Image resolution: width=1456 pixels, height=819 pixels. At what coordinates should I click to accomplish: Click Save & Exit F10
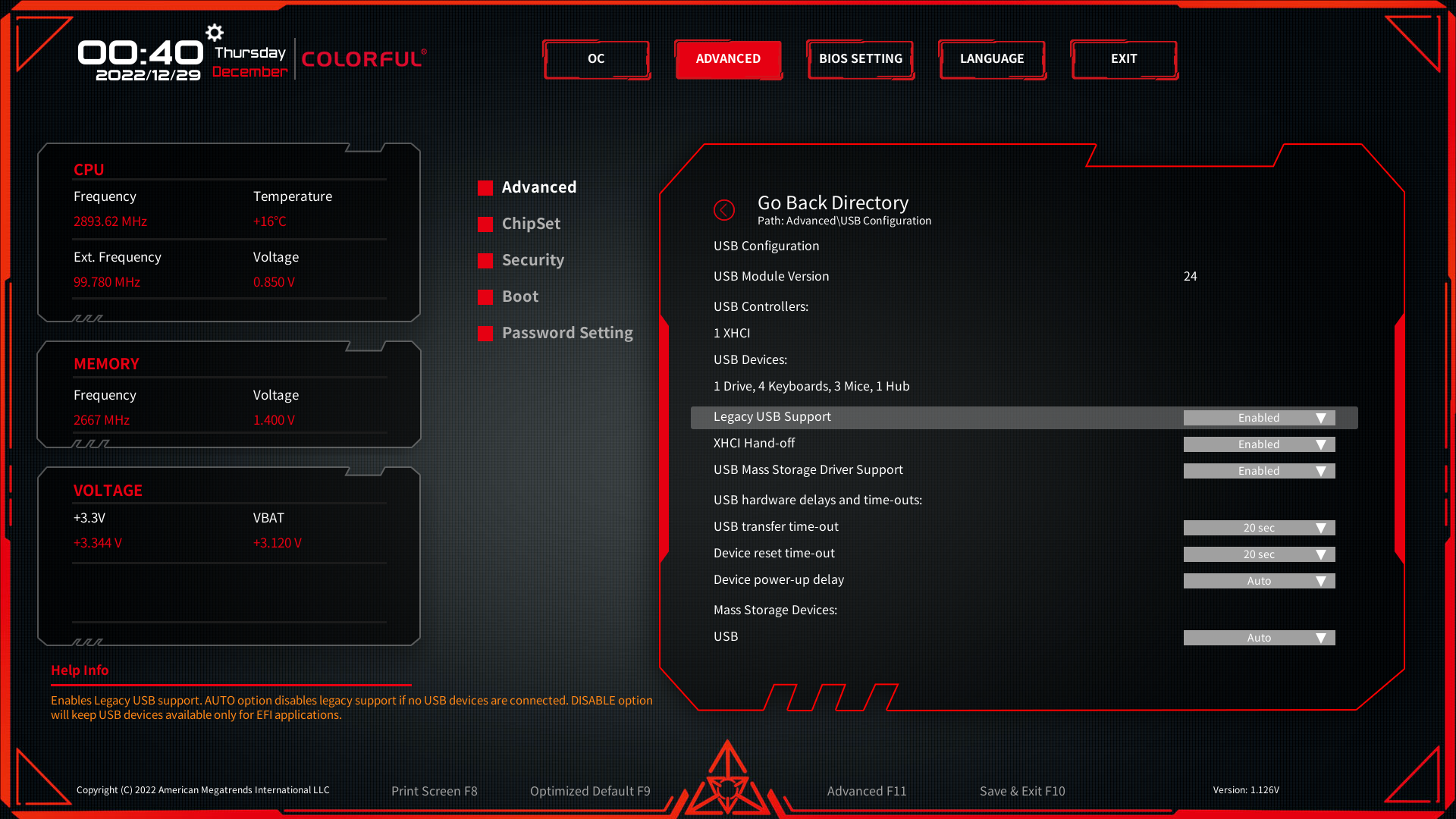[1021, 791]
